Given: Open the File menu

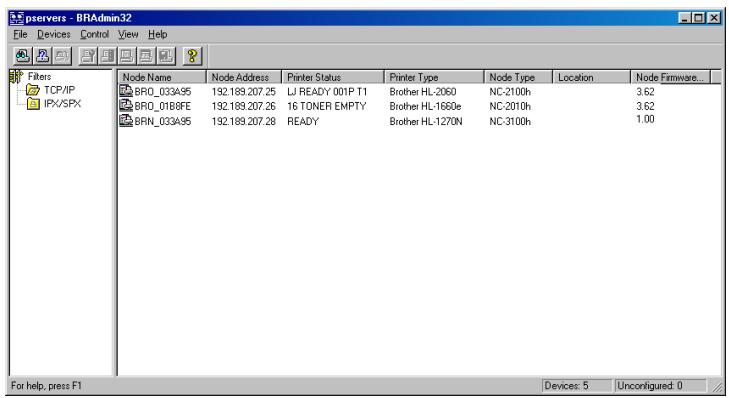Looking at the screenshot, I should click(20, 34).
